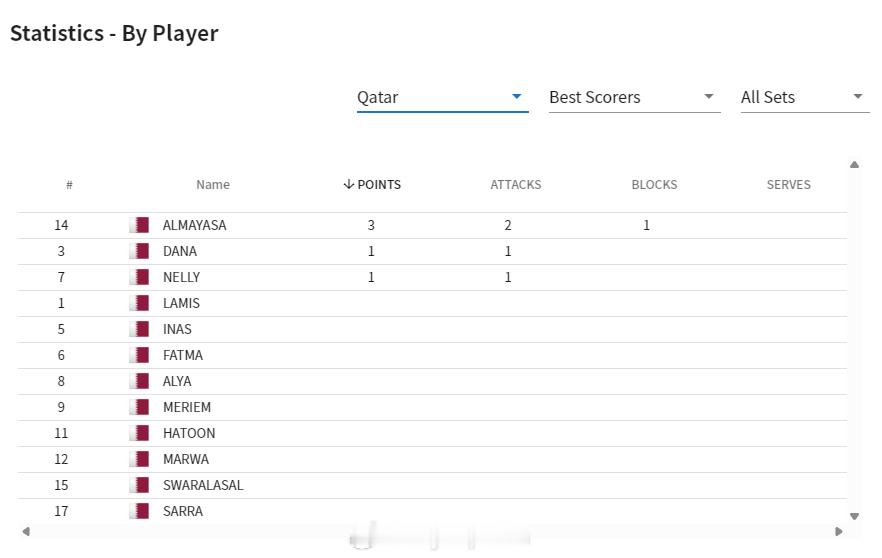Image resolution: width=882 pixels, height=558 pixels.
Task: Open the Qatar team dropdown
Action: pos(442,97)
